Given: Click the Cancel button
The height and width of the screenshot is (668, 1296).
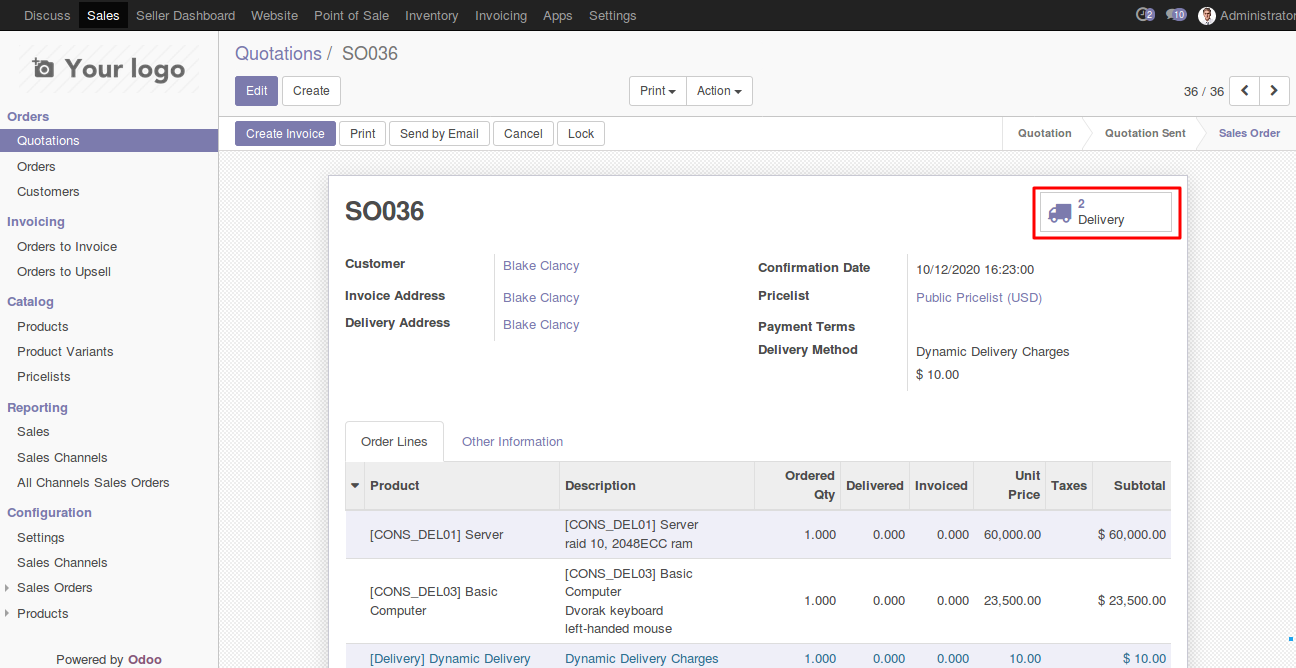Looking at the screenshot, I should point(523,134).
